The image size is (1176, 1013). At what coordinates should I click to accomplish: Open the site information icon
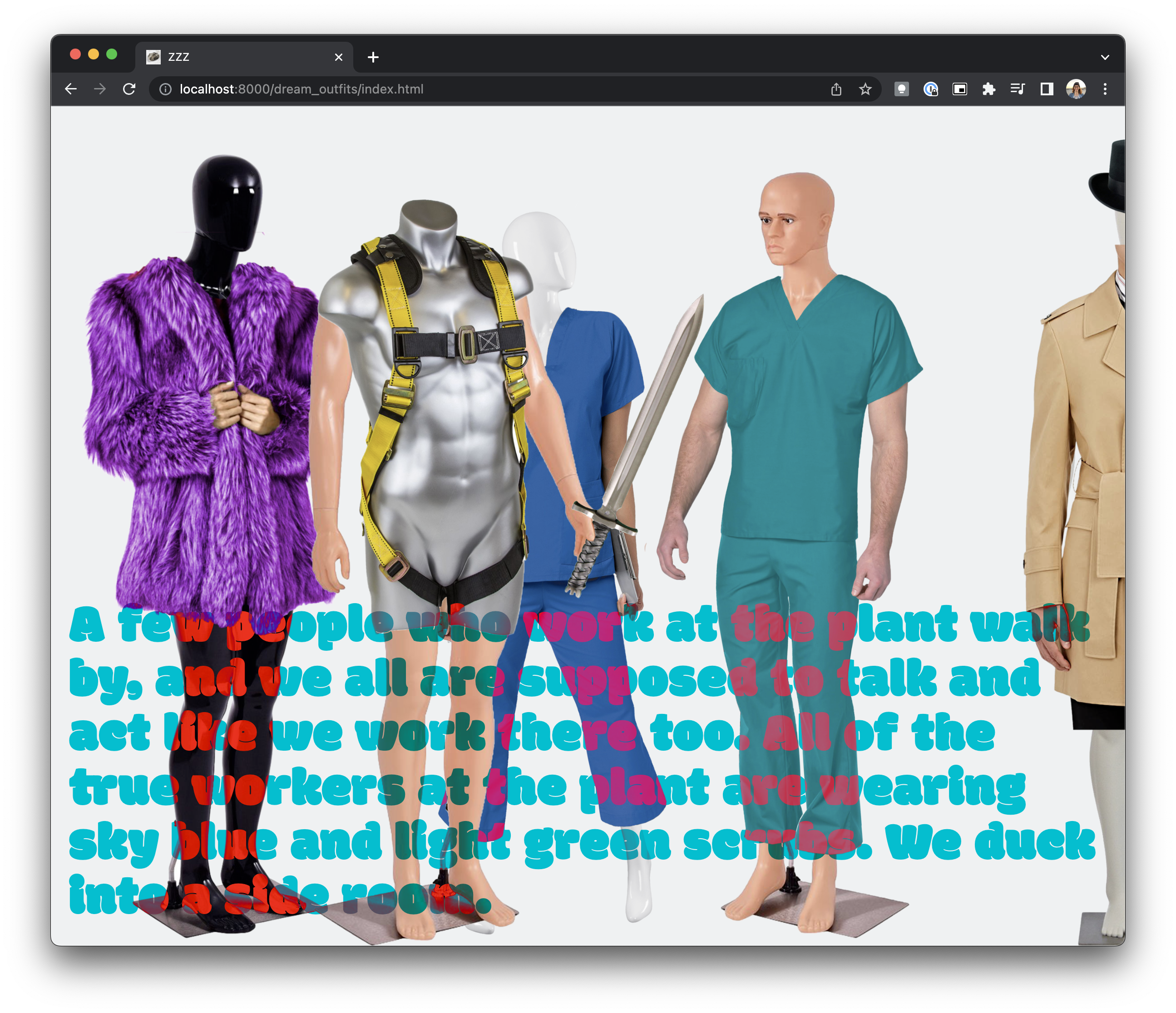[x=165, y=89]
